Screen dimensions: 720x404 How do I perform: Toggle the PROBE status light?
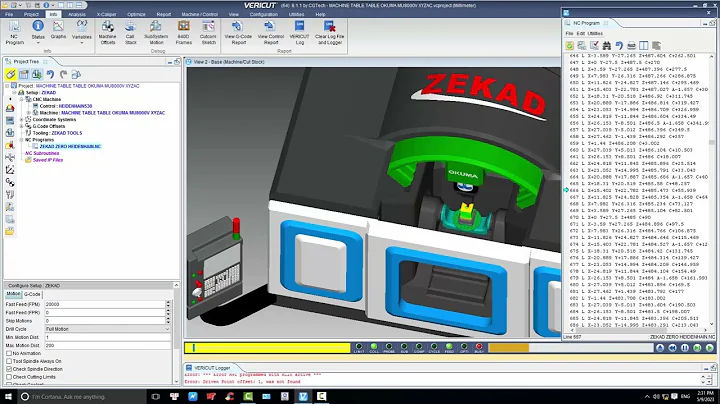(x=389, y=347)
